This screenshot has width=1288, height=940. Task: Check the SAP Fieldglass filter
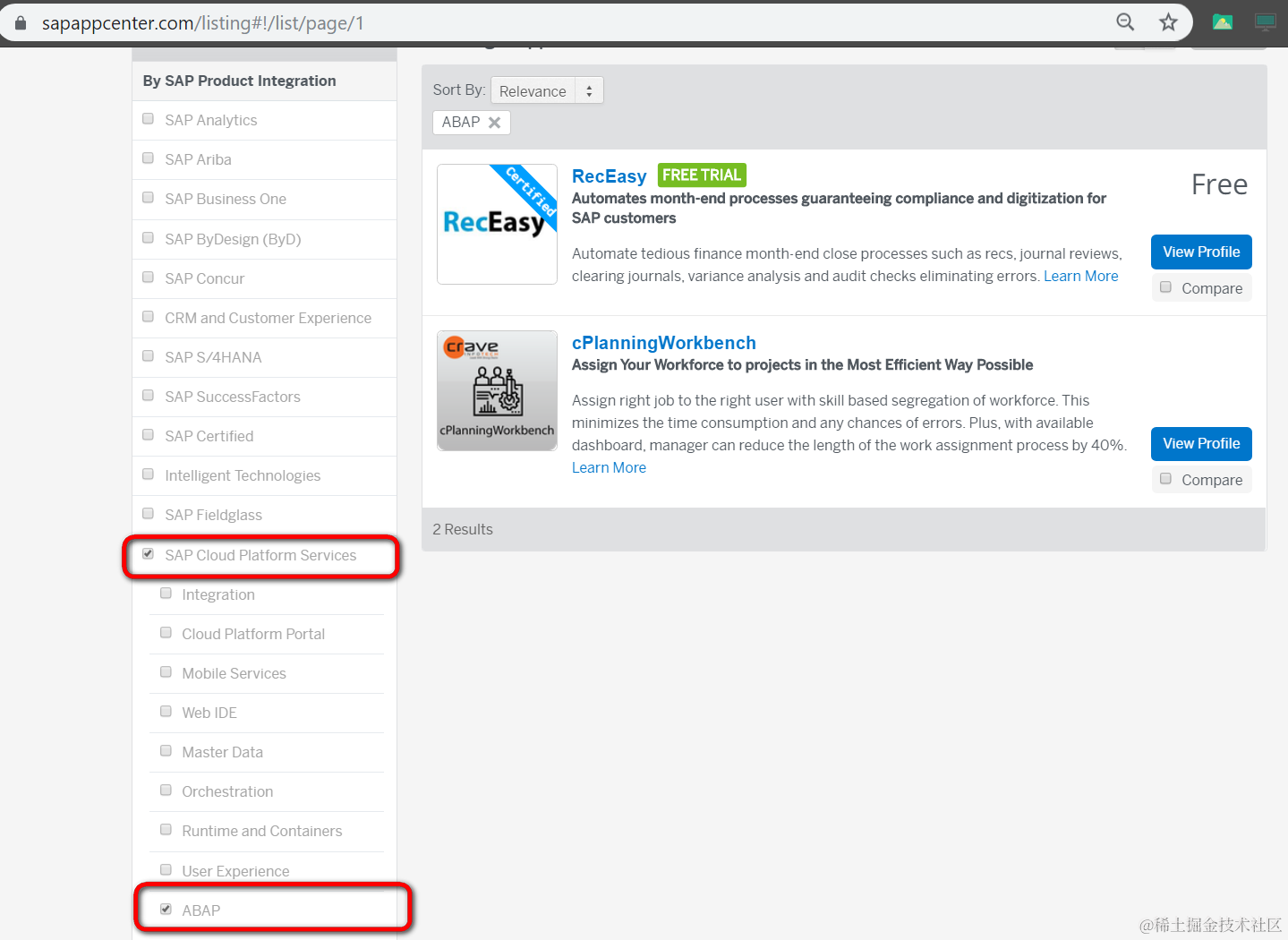(149, 514)
